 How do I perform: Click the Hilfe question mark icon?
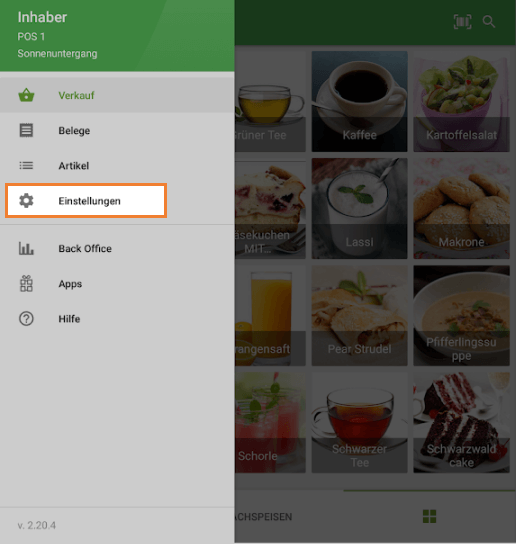coord(26,318)
